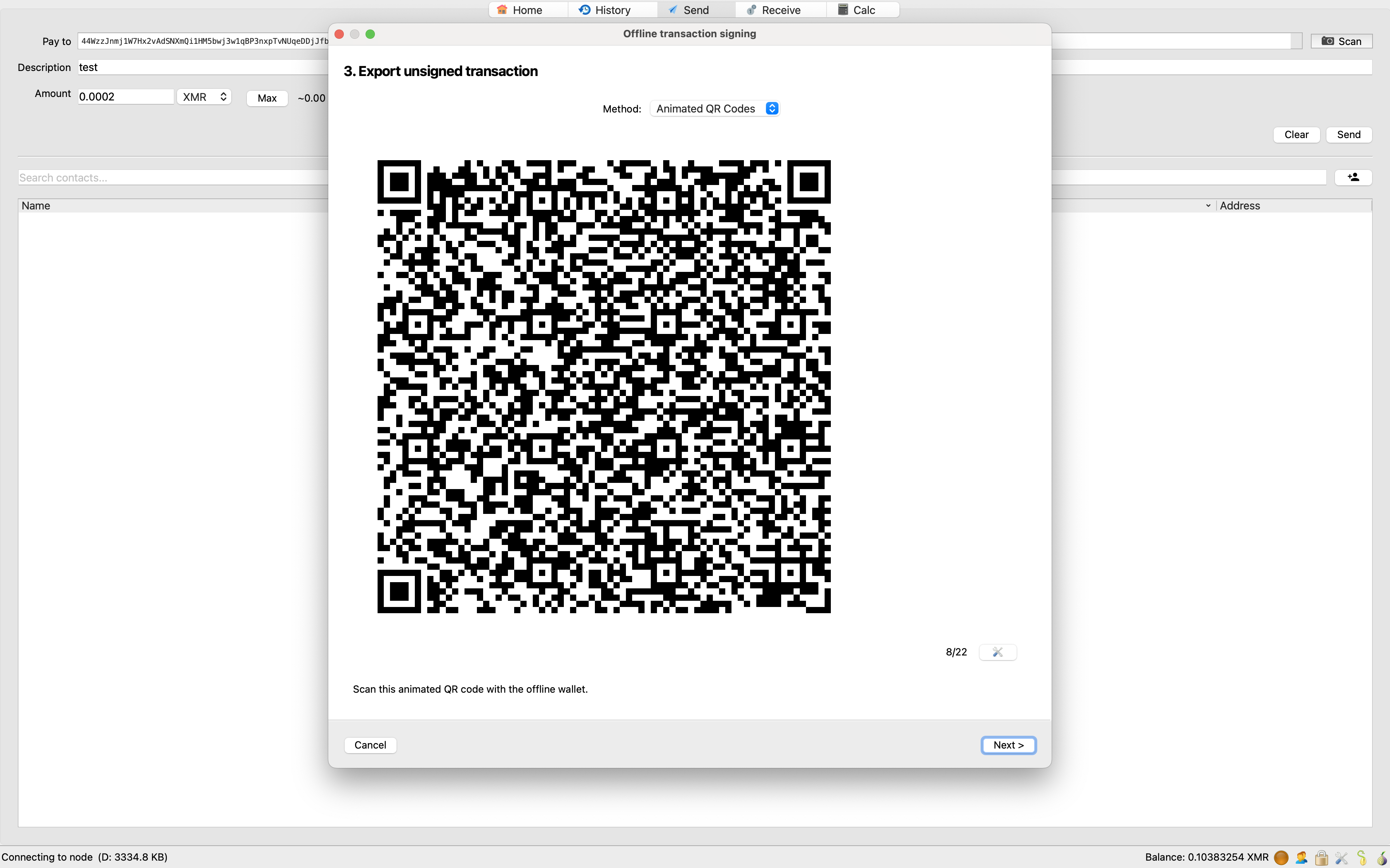Open QR code settings next to 8/22

998,652
